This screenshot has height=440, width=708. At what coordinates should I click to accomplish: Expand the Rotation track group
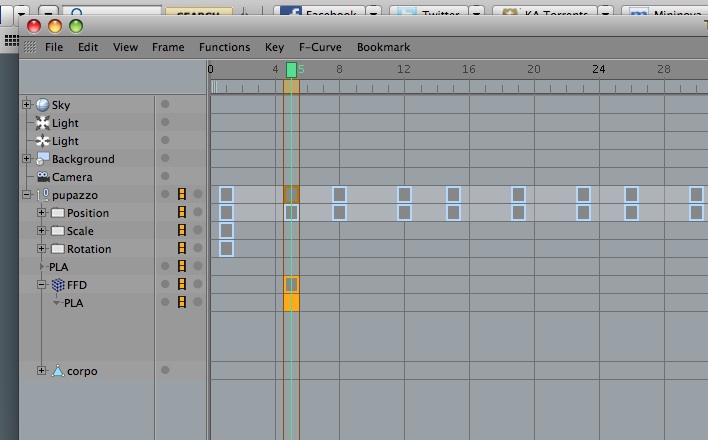coord(42,248)
